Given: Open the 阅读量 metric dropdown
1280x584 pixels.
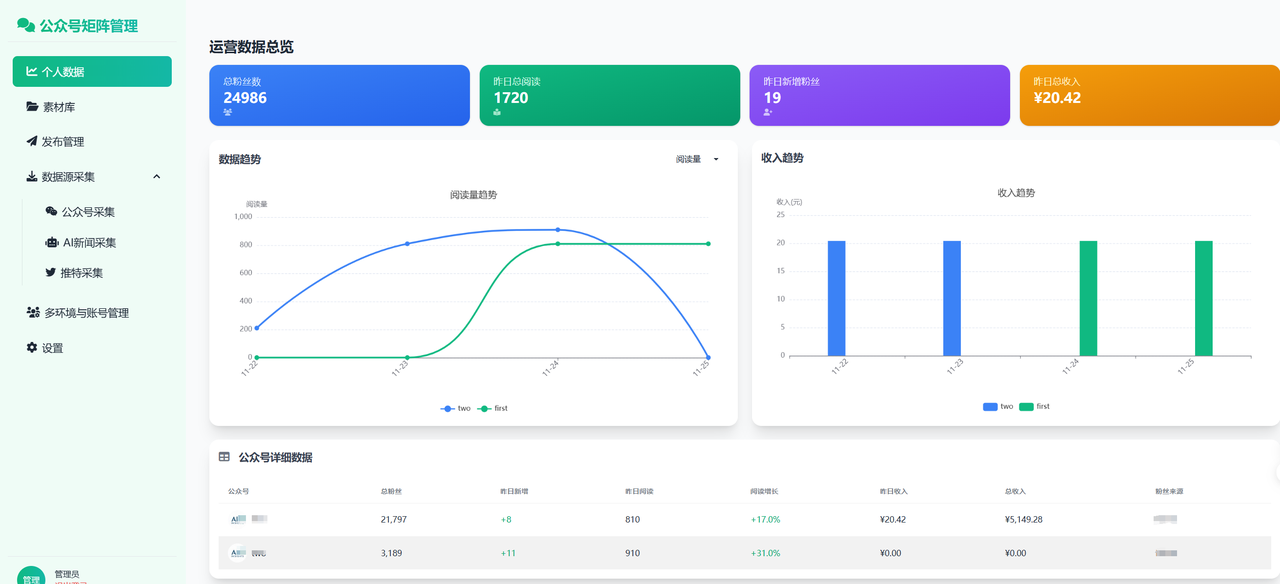Looking at the screenshot, I should [x=698, y=159].
